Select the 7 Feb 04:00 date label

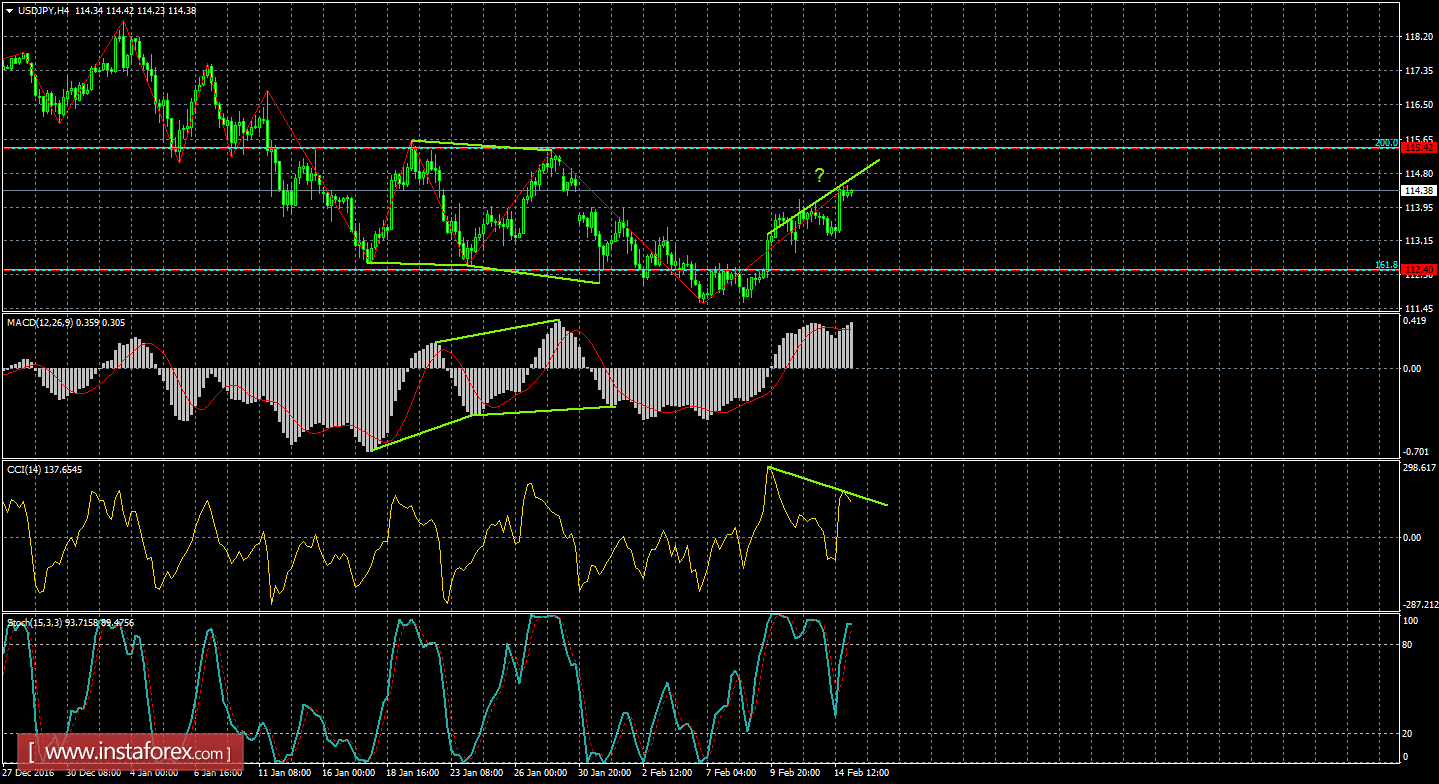[x=732, y=773]
